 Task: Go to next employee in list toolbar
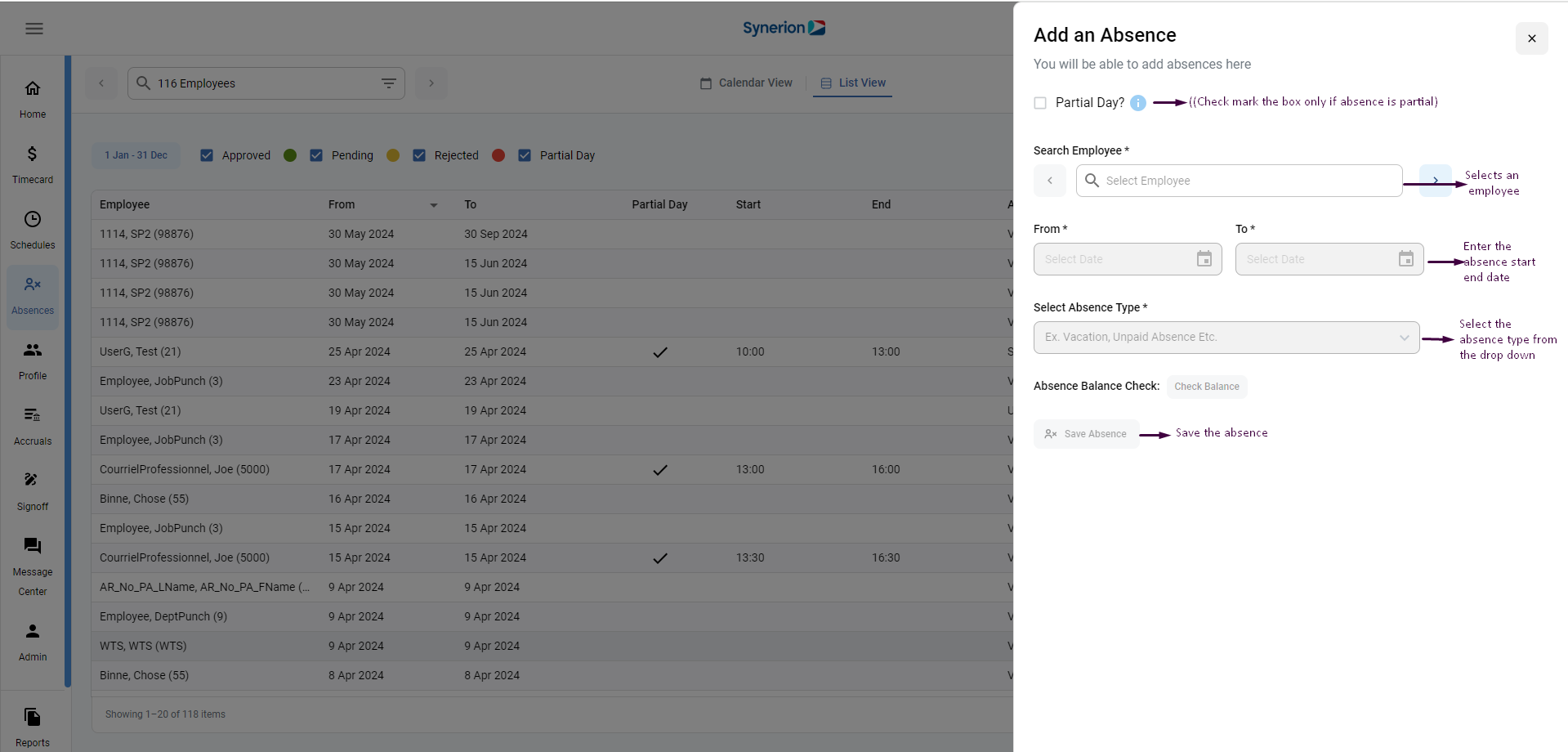click(x=431, y=83)
